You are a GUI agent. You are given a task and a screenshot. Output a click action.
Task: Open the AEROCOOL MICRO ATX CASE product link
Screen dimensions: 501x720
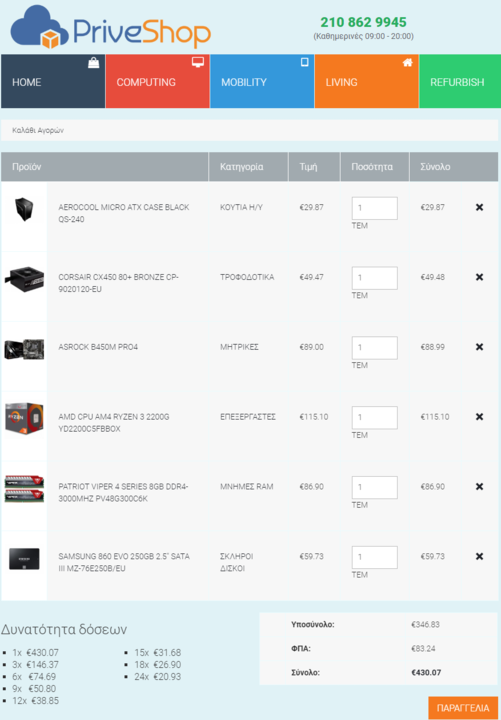click(124, 213)
